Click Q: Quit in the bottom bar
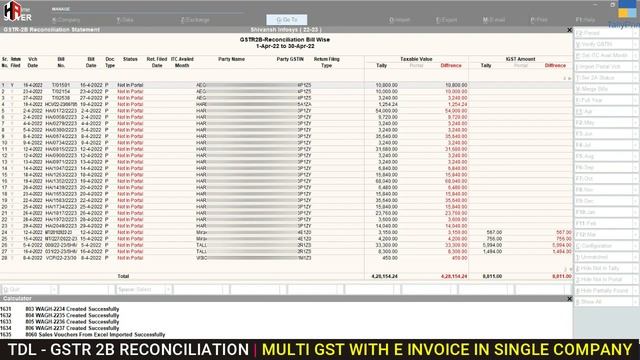This screenshot has height=360, width=640. click(x=29, y=289)
